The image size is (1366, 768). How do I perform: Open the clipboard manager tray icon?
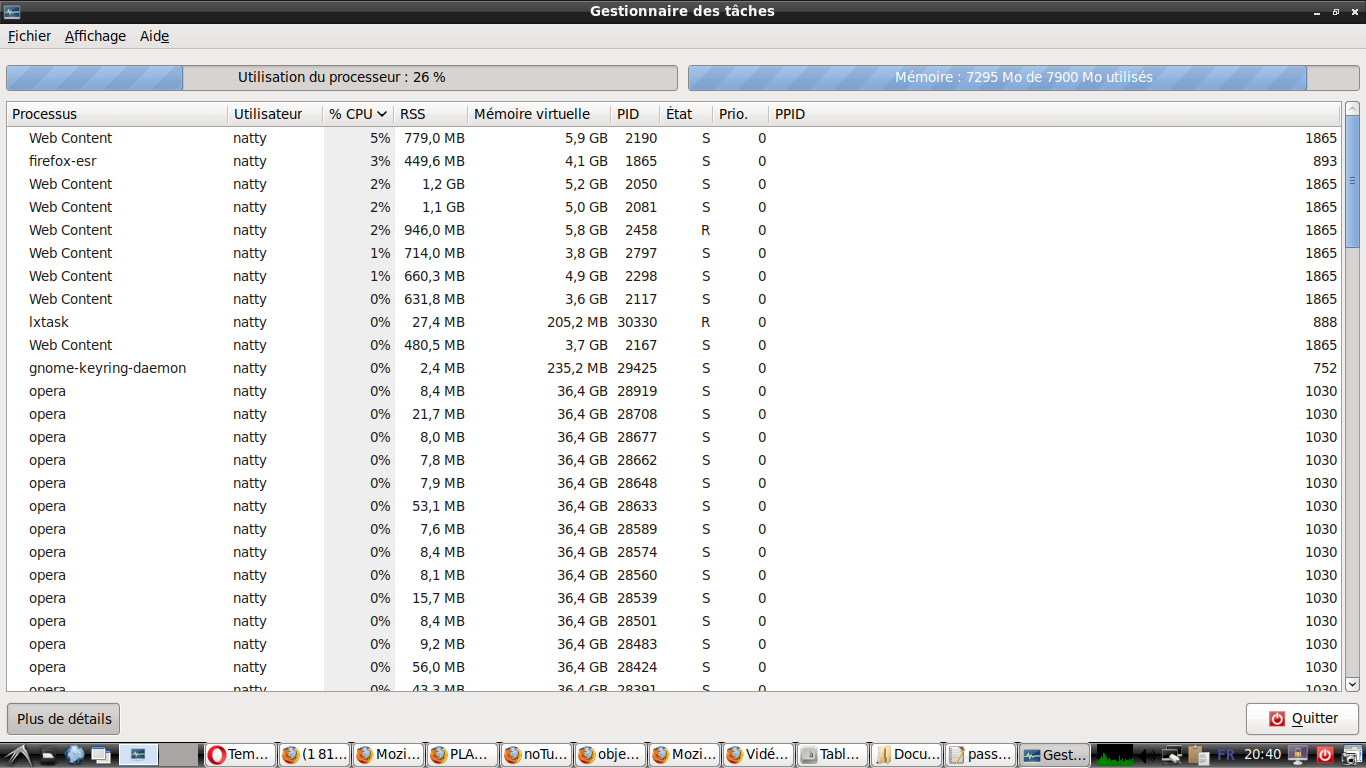tap(1198, 755)
